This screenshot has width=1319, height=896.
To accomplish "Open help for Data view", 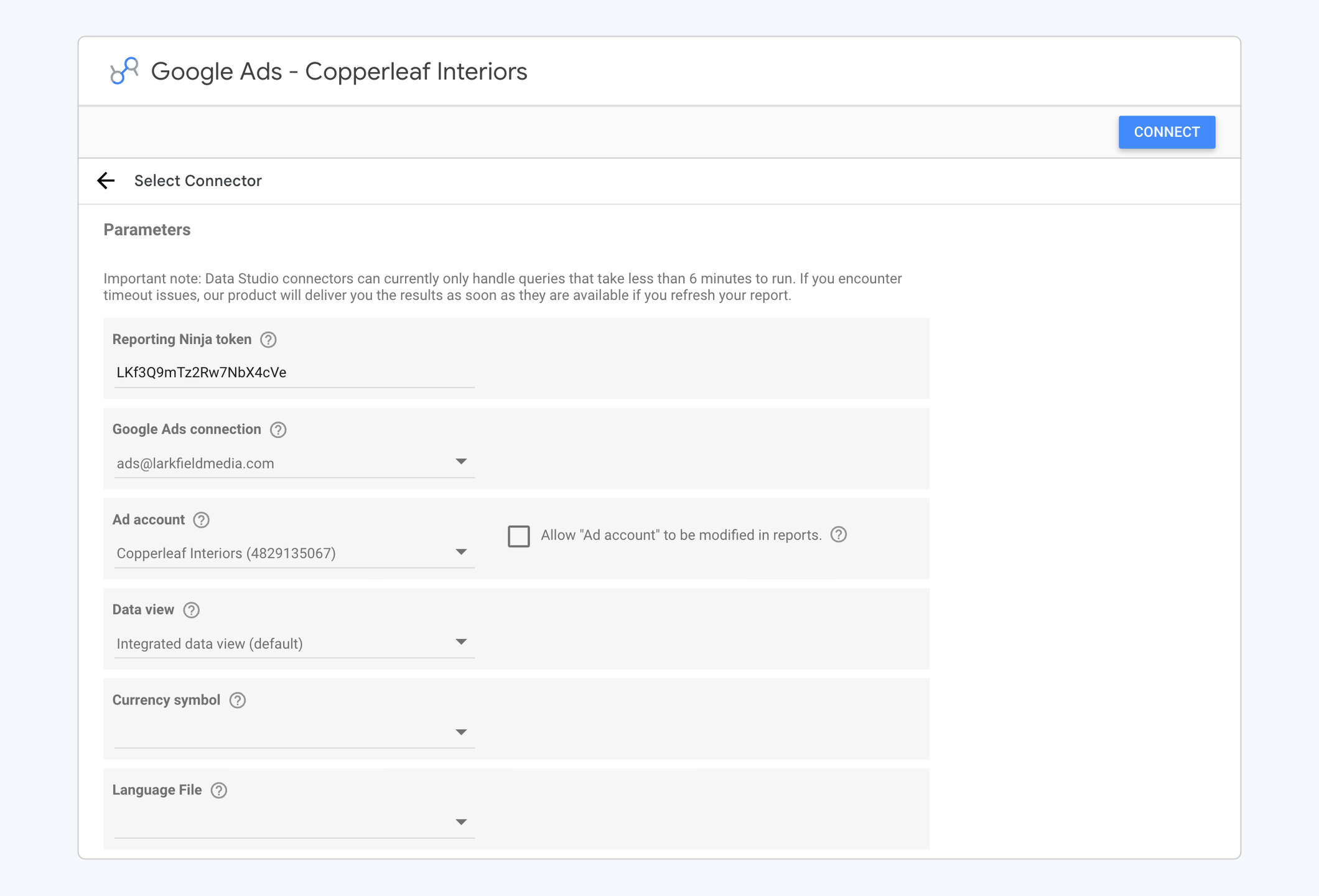I will (x=192, y=610).
